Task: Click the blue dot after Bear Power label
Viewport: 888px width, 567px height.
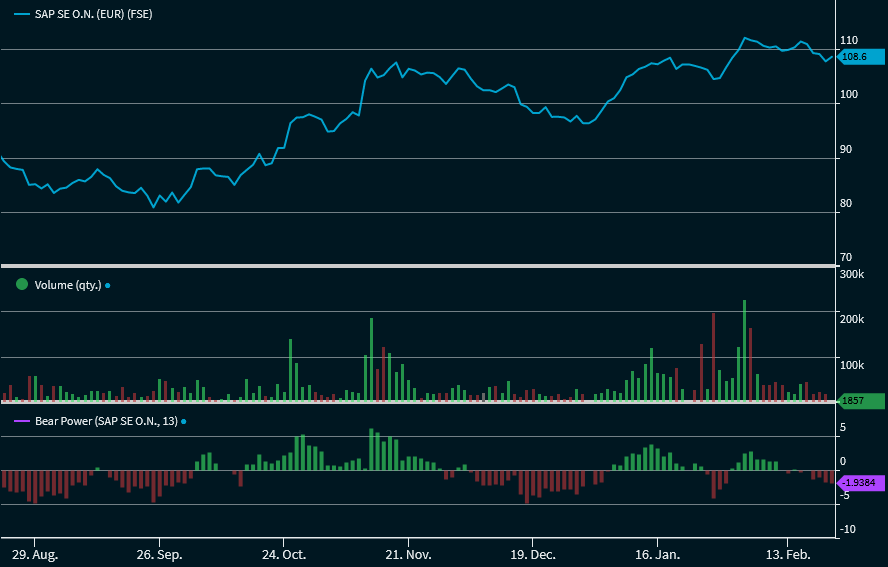Action: click(184, 422)
